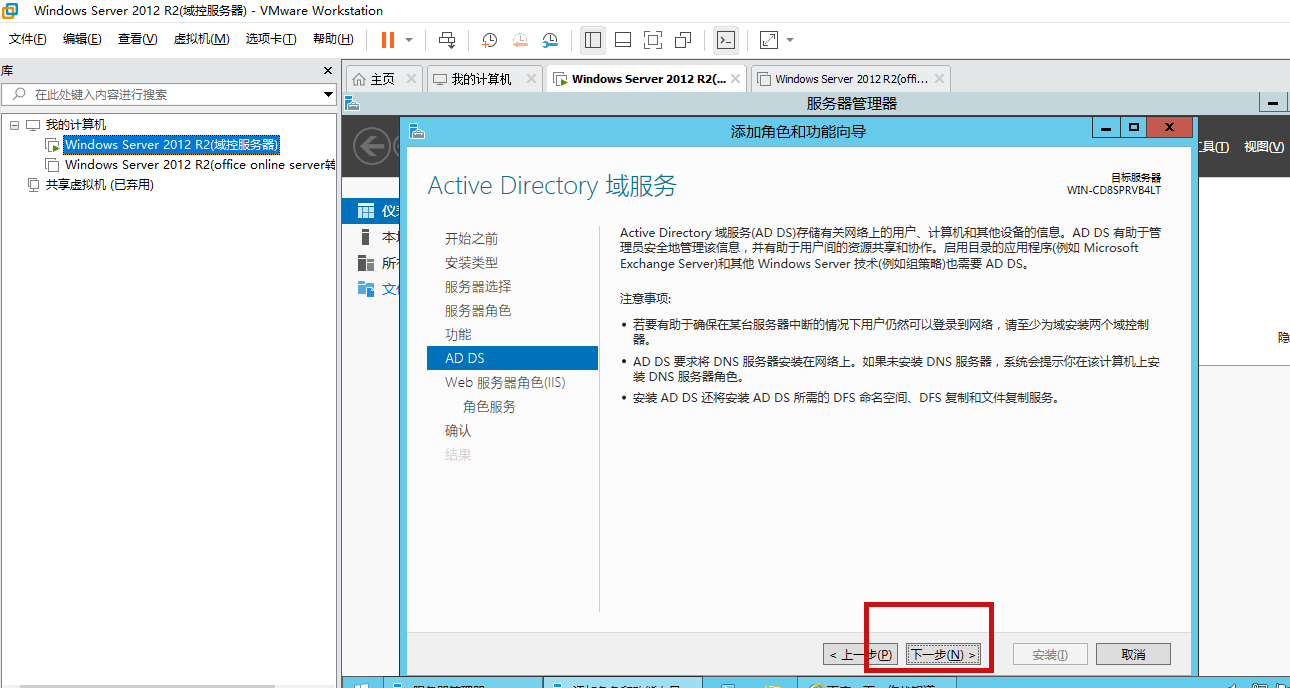This screenshot has height=688, width=1290.
Task: Click the 取消 button in the wizard
Action: point(1133,655)
